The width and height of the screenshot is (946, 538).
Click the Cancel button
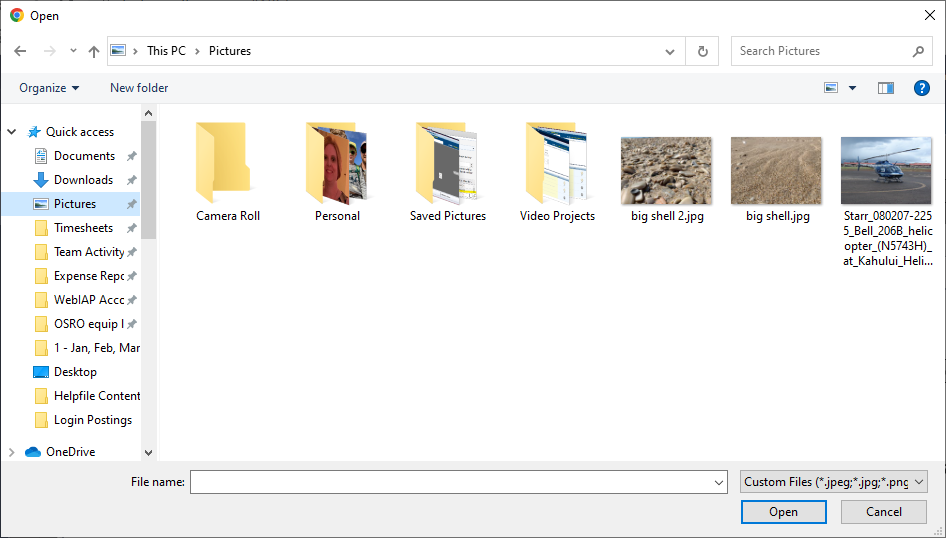[884, 512]
